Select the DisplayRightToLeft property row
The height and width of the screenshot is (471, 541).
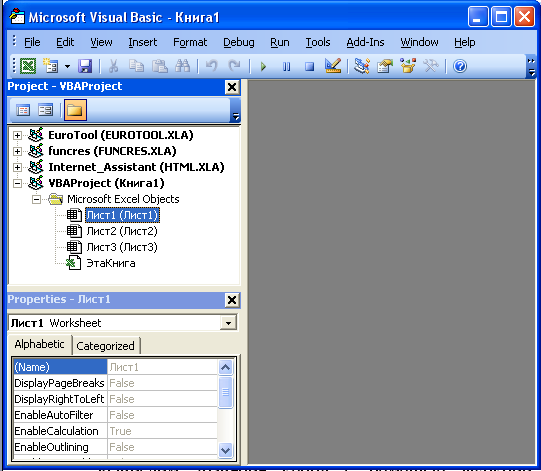tap(115, 399)
